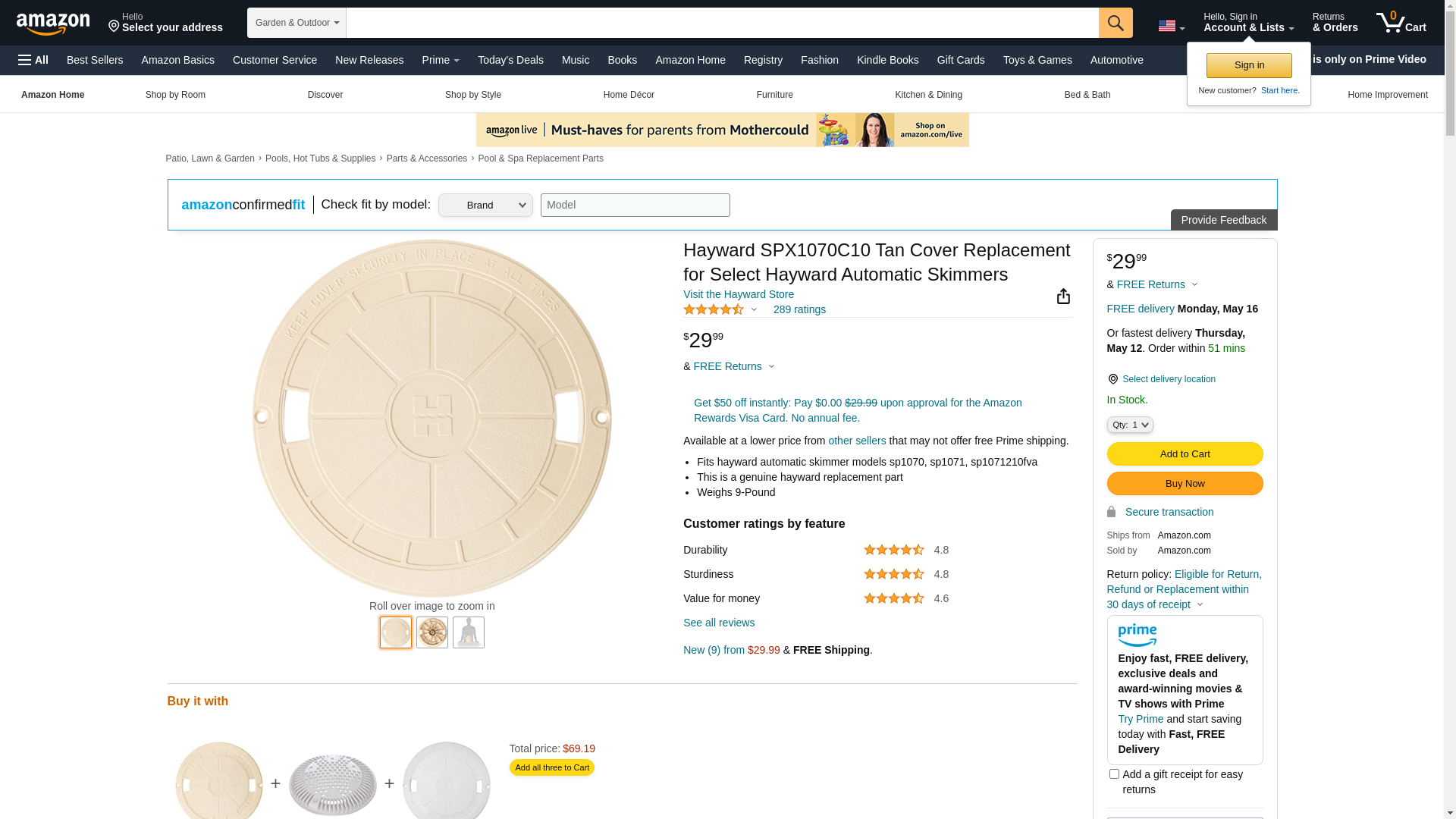Expand the Brand dropdown in confirmed fit
This screenshot has width=1456, height=819.
click(x=485, y=206)
